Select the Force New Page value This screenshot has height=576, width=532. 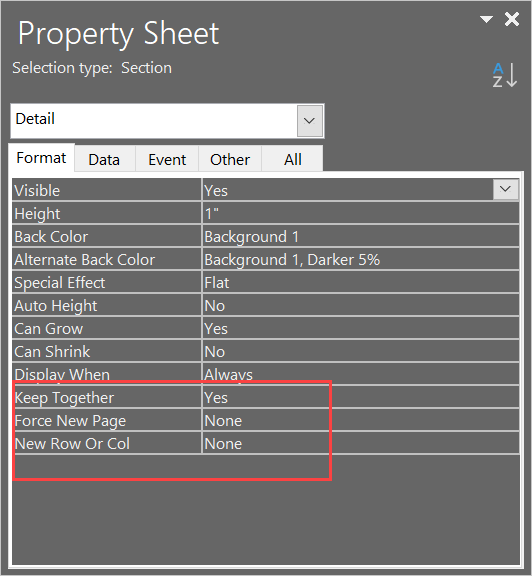[x=361, y=421]
